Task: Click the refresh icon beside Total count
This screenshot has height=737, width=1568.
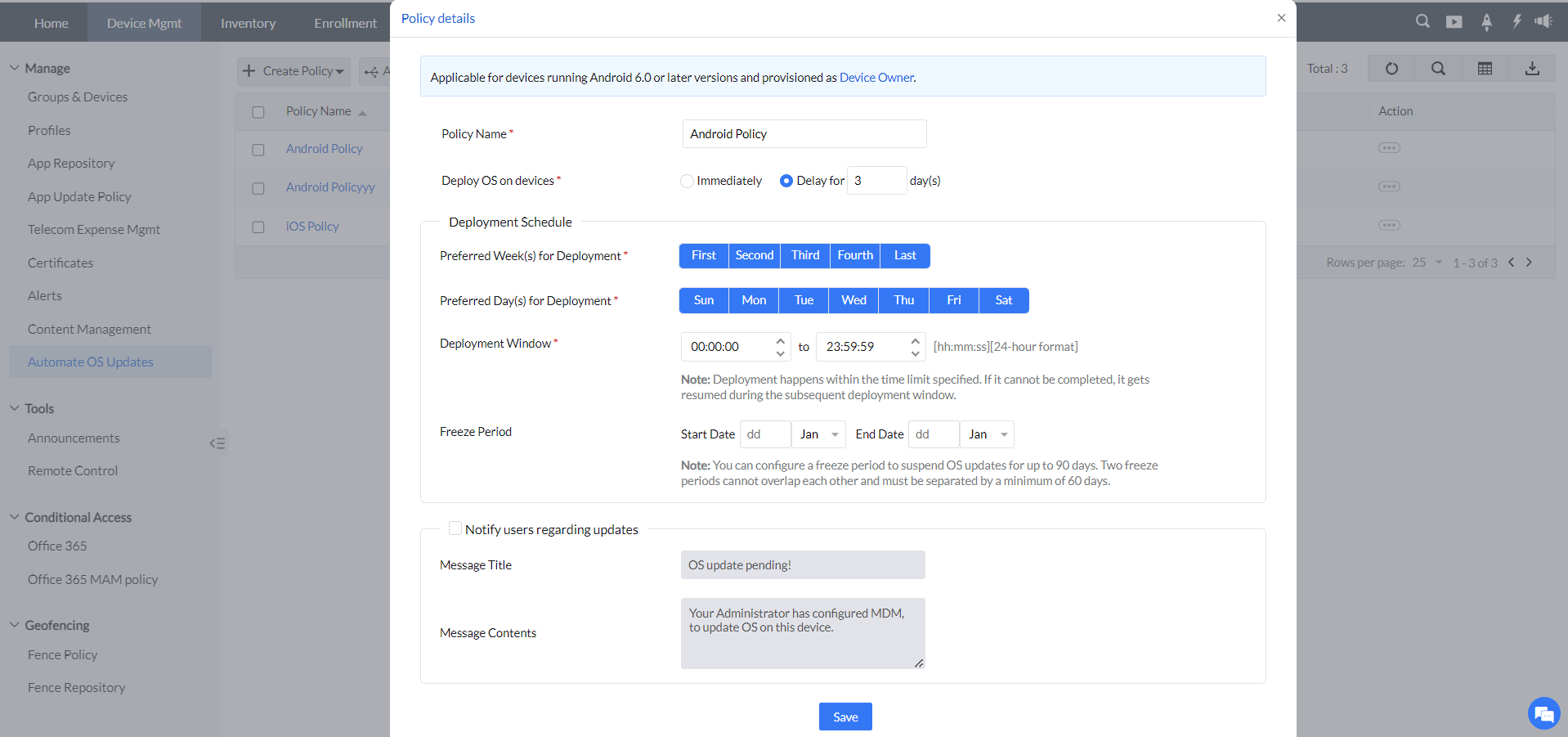Action: click(x=1391, y=69)
